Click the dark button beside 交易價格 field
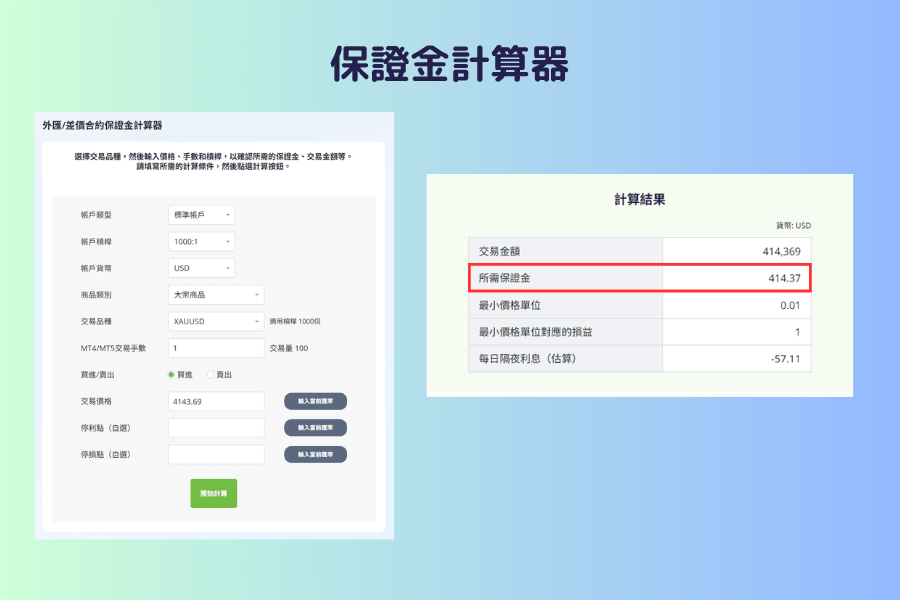 [x=315, y=401]
